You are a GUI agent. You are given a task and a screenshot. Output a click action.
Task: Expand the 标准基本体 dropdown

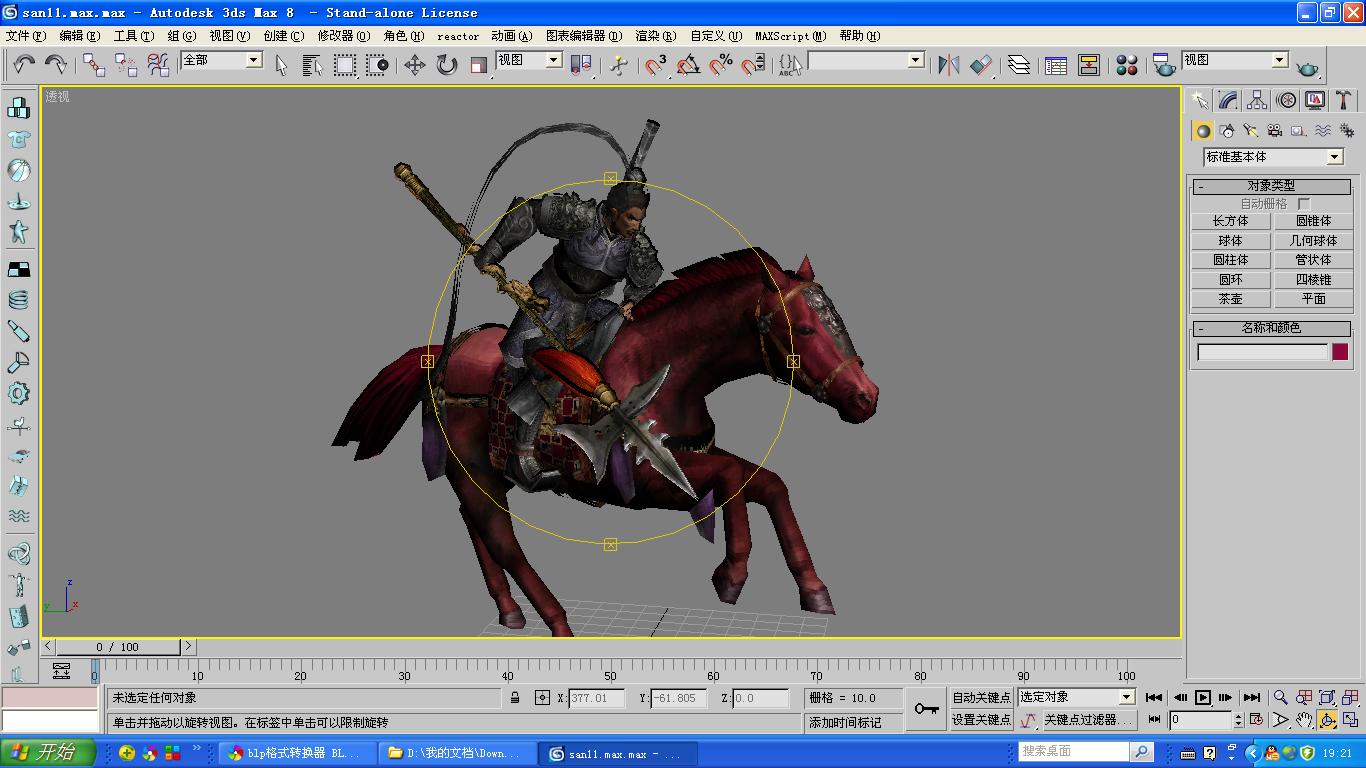[x=1334, y=157]
